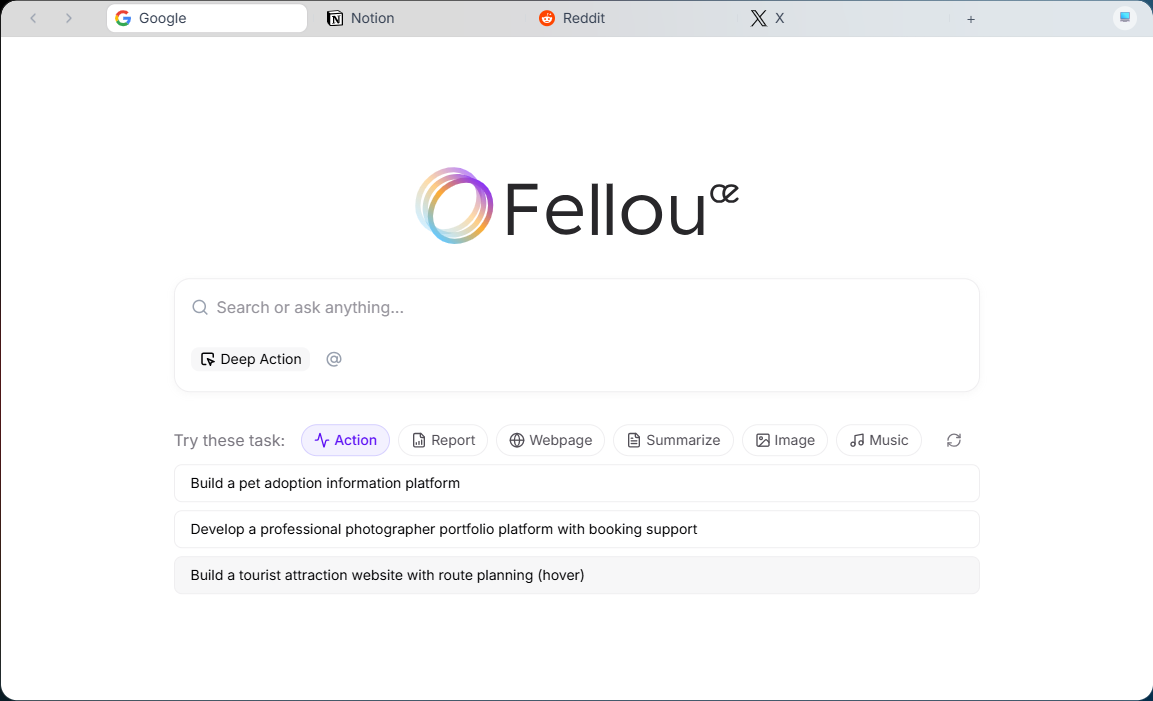Screen dimensions: 1153x701
Task: Click the profile avatar icon at top right
Action: [1124, 18]
